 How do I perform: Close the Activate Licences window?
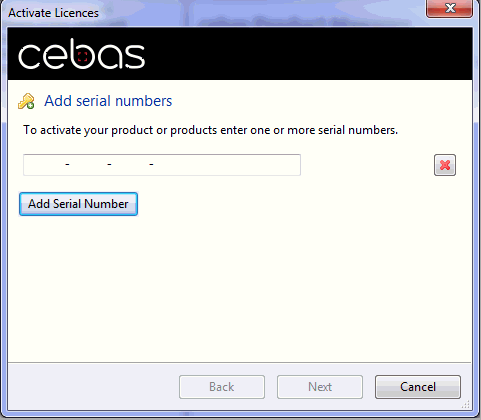pos(449,8)
